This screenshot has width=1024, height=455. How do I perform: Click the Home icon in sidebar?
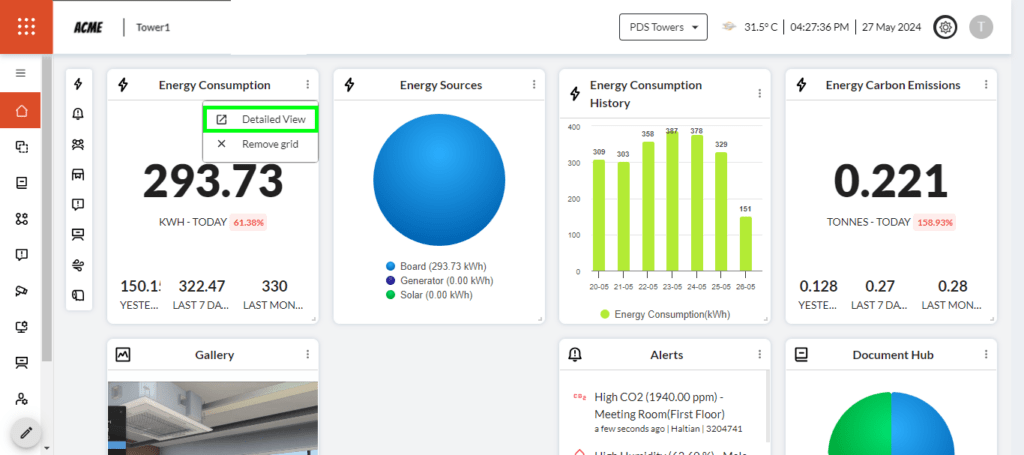21,110
